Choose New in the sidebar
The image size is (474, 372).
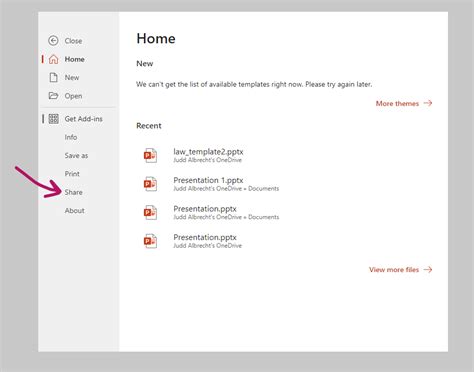(72, 77)
